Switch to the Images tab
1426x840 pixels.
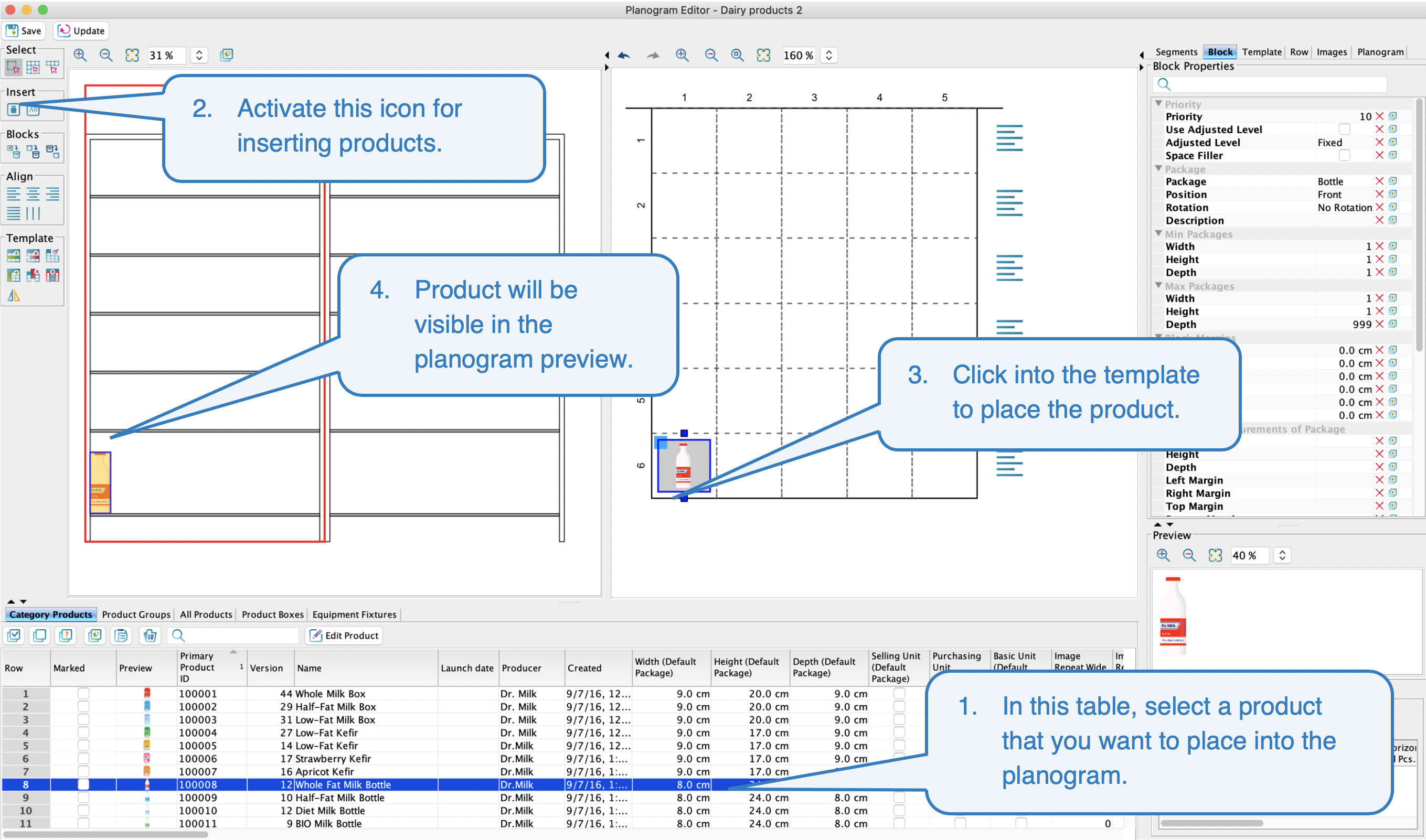coord(1332,51)
